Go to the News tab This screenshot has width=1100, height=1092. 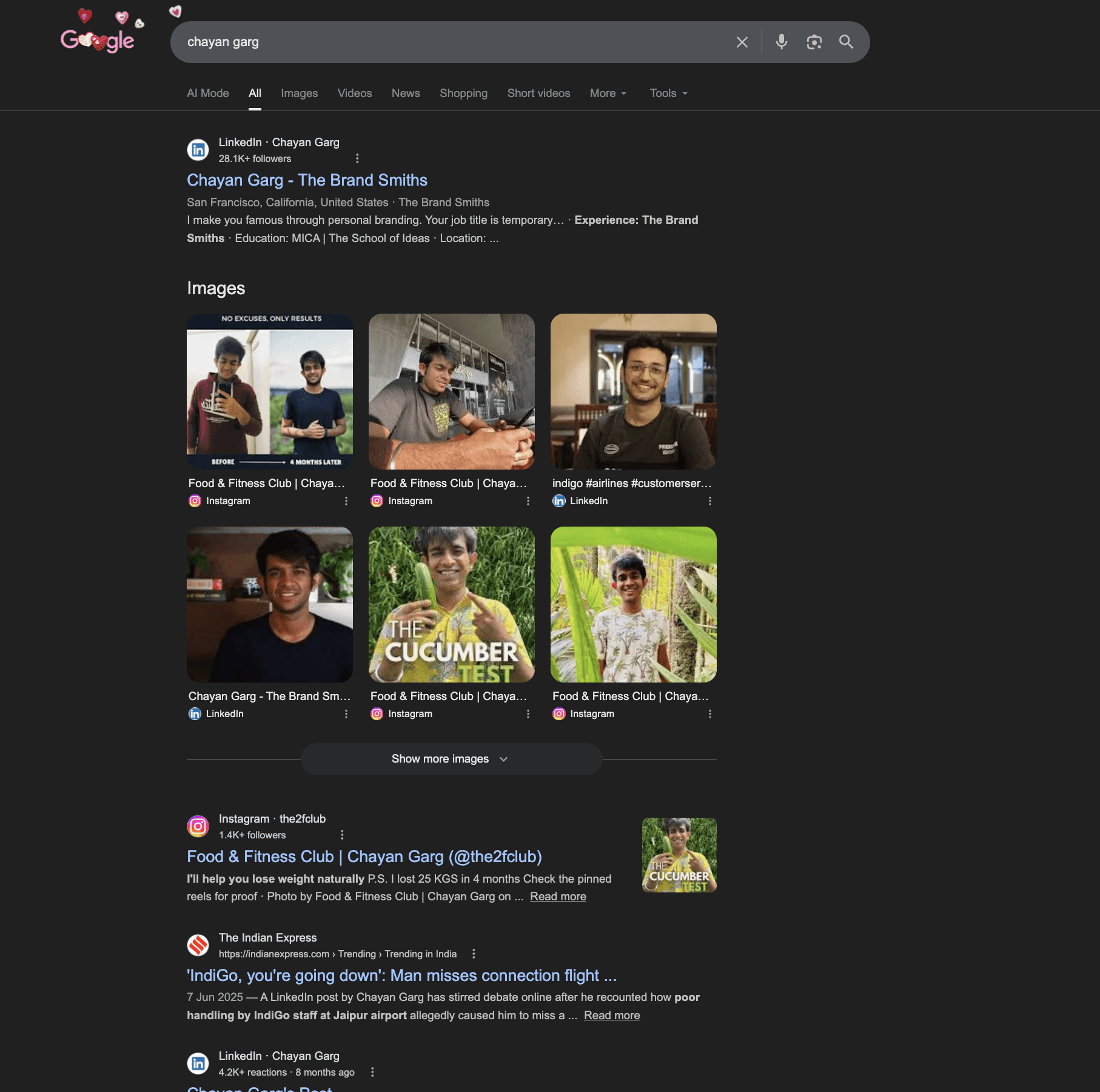point(406,93)
